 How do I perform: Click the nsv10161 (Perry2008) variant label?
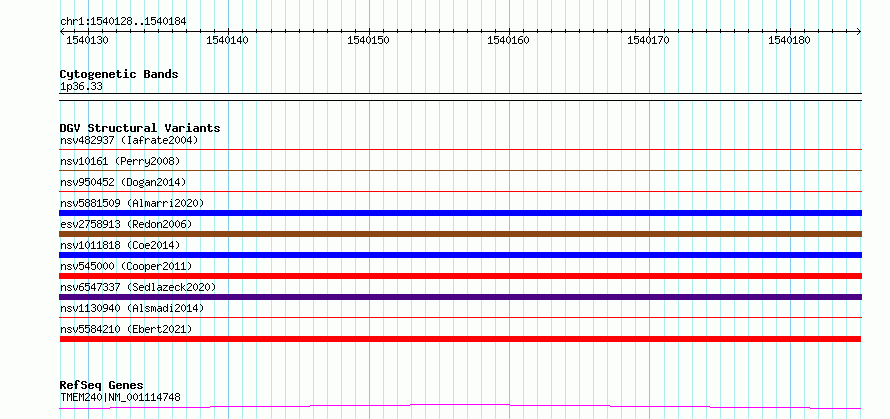click(120, 161)
